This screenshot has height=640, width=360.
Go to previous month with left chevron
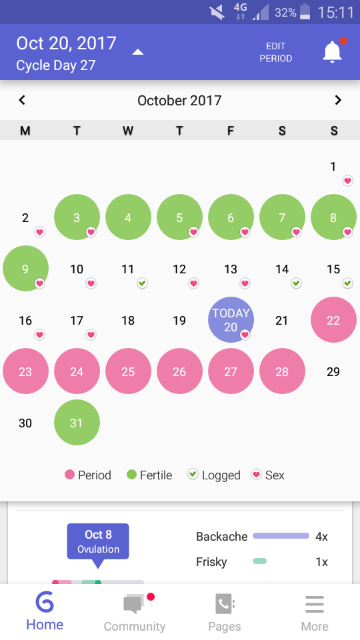click(22, 100)
